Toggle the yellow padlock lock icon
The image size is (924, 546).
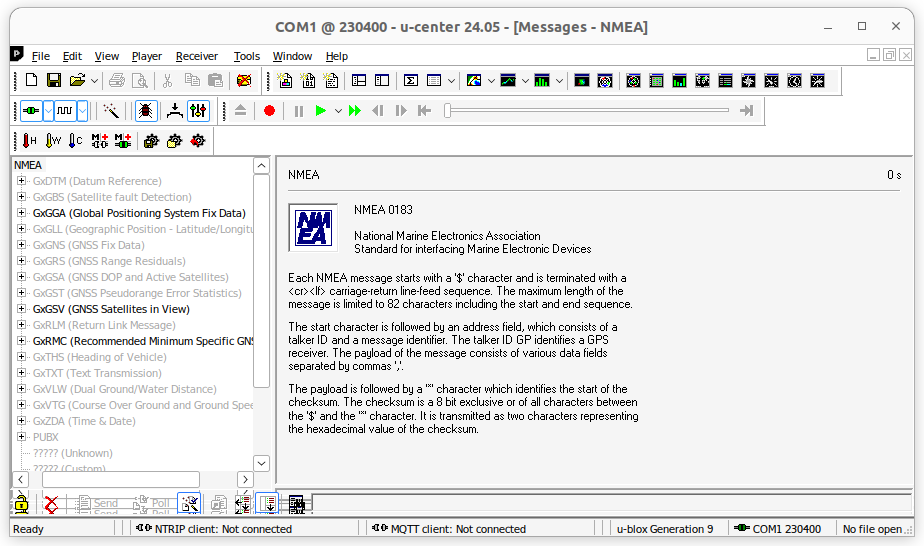pyautogui.click(x=21, y=504)
